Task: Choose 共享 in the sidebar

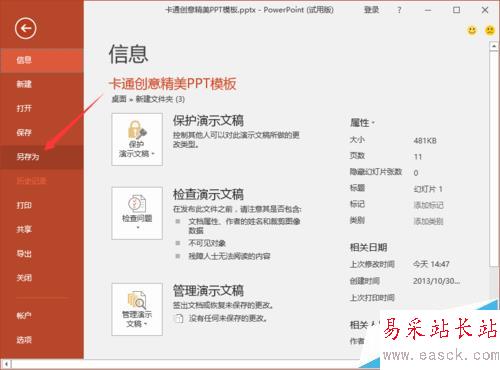Action: point(42,229)
